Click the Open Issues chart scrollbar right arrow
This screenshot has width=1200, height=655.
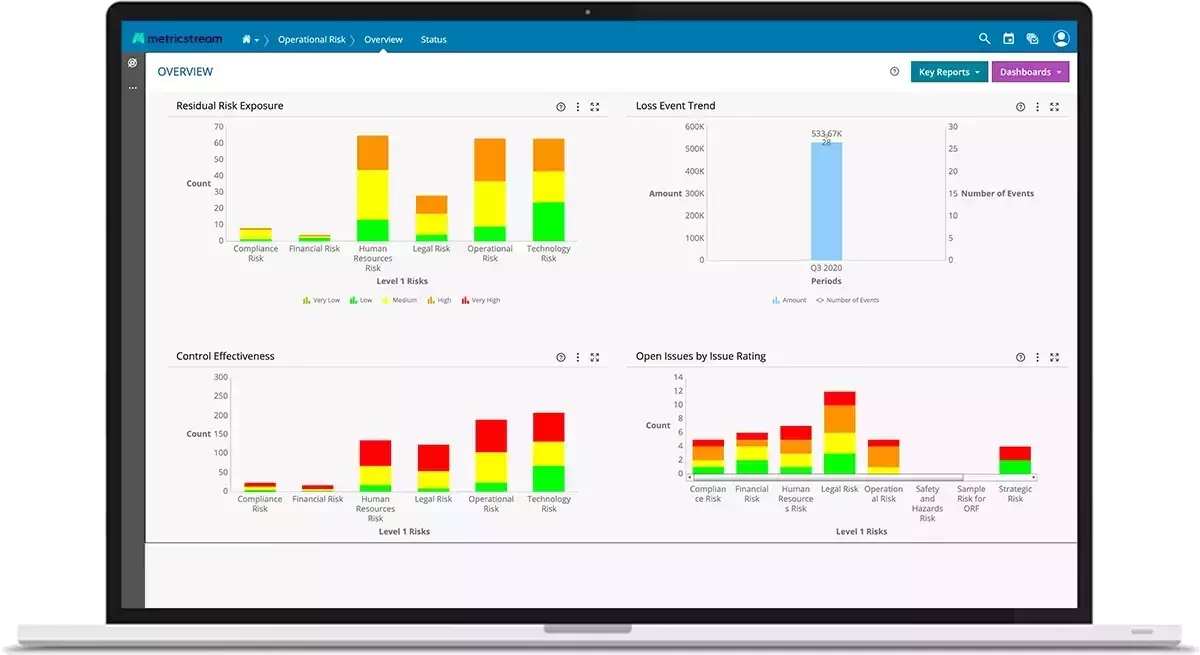1034,478
